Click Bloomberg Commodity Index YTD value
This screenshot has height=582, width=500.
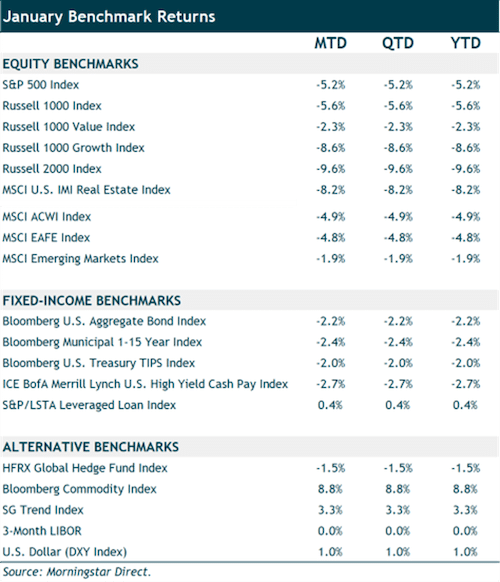[x=465, y=489]
